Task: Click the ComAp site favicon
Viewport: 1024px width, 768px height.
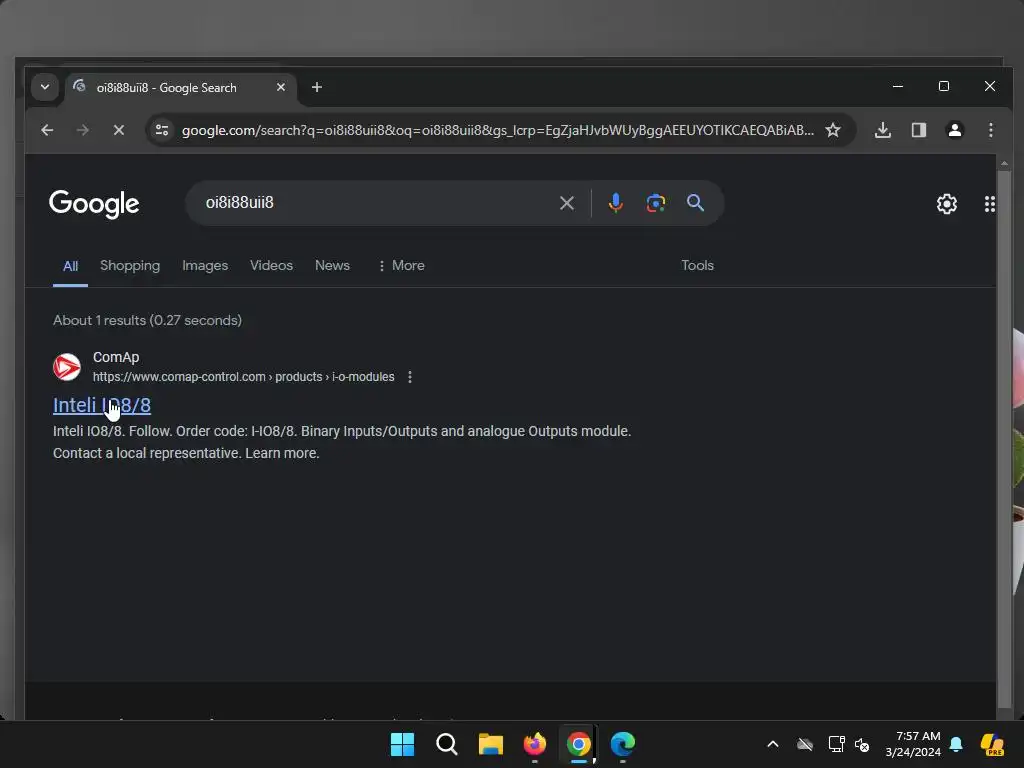Action: click(x=67, y=367)
